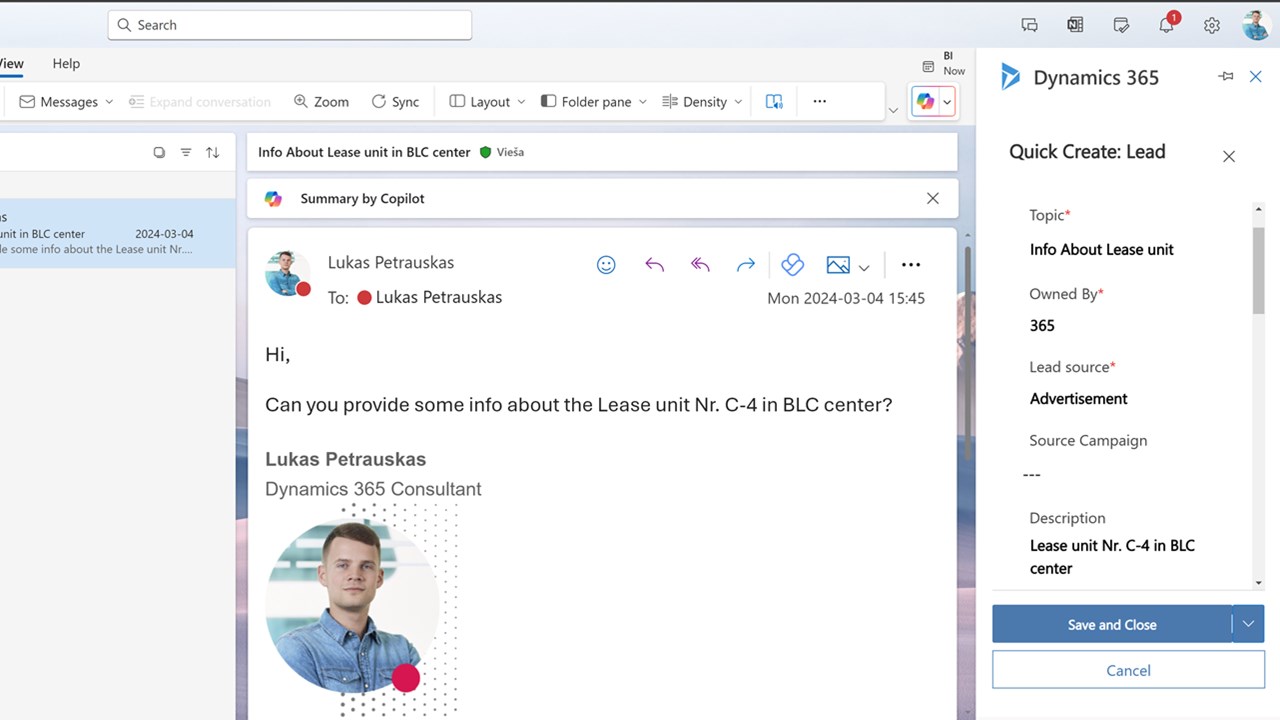Close the Dynamics 365 side pane
Image resolution: width=1280 pixels, height=720 pixels.
tap(1256, 77)
